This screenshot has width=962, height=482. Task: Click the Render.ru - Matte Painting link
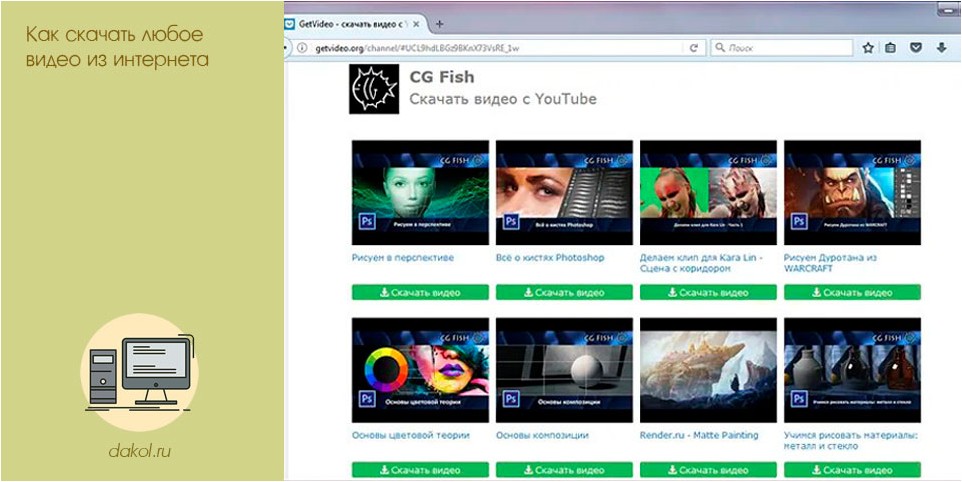(x=699, y=435)
